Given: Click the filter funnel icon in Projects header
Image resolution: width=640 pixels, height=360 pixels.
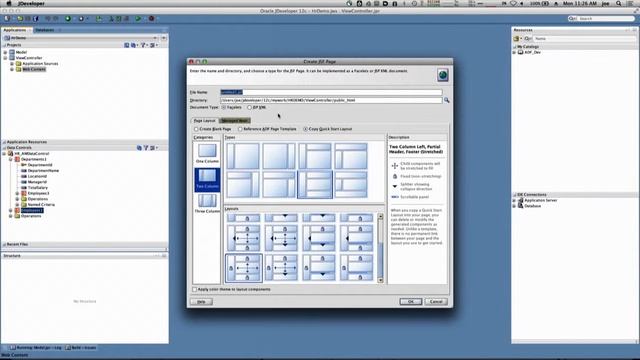Looking at the screenshot, I should click(143, 45).
